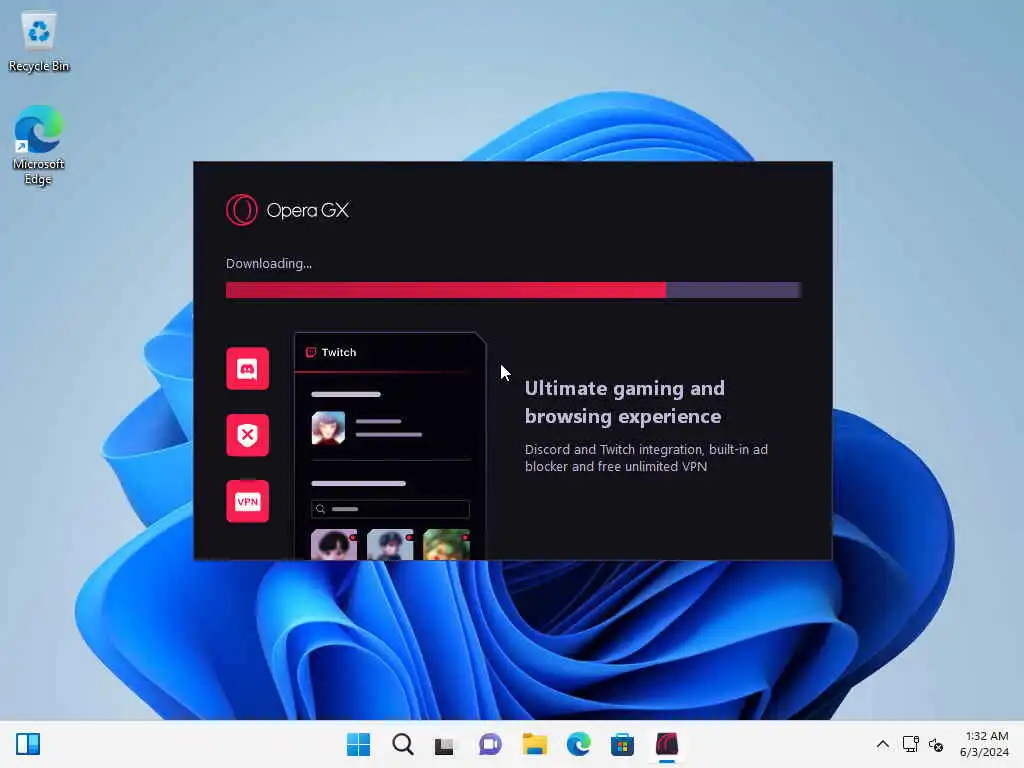
Task: Click the Twitch logo icon in panel header
Action: (x=311, y=352)
